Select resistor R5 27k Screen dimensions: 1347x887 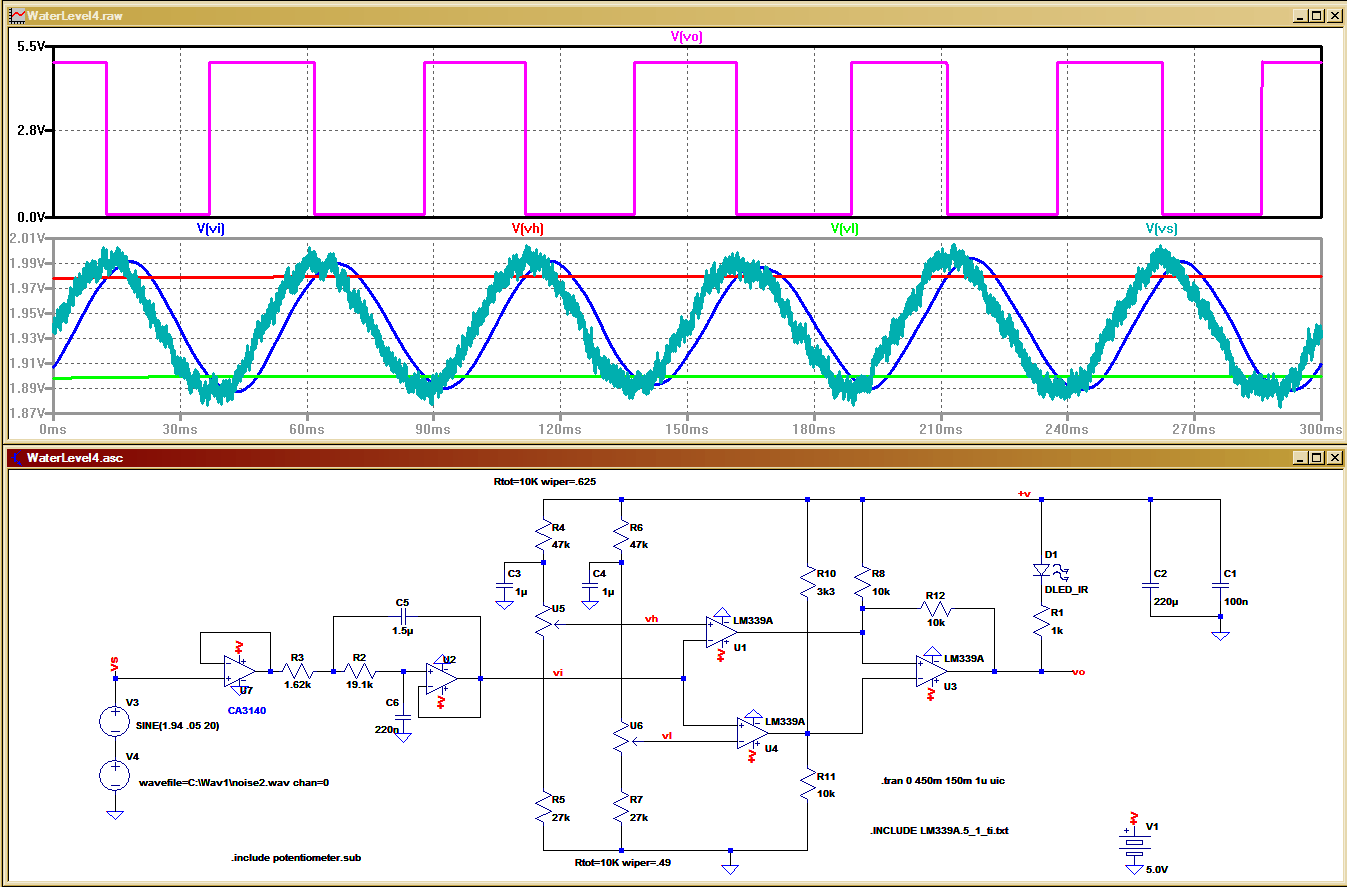[542, 806]
